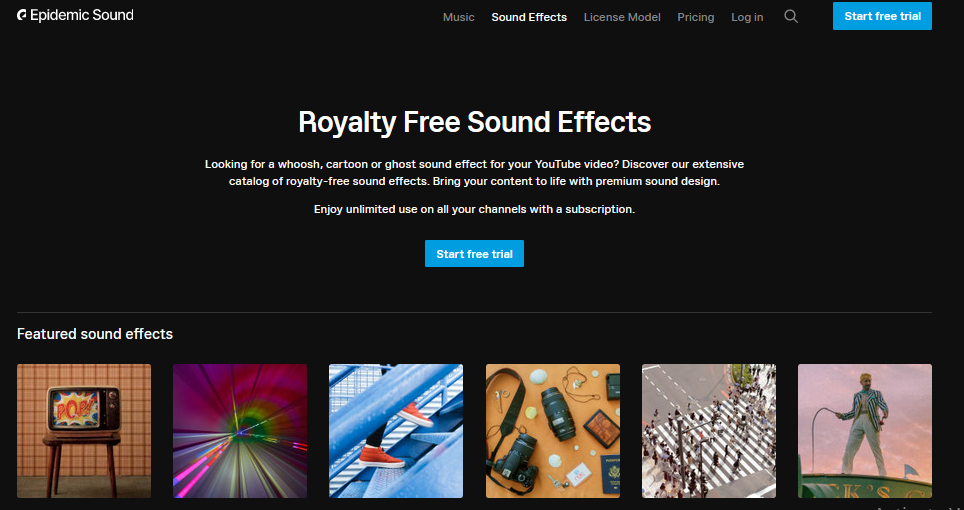This screenshot has width=964, height=510.
Task: Open the crowded crosswalk aerial thumbnail
Action: coord(709,431)
